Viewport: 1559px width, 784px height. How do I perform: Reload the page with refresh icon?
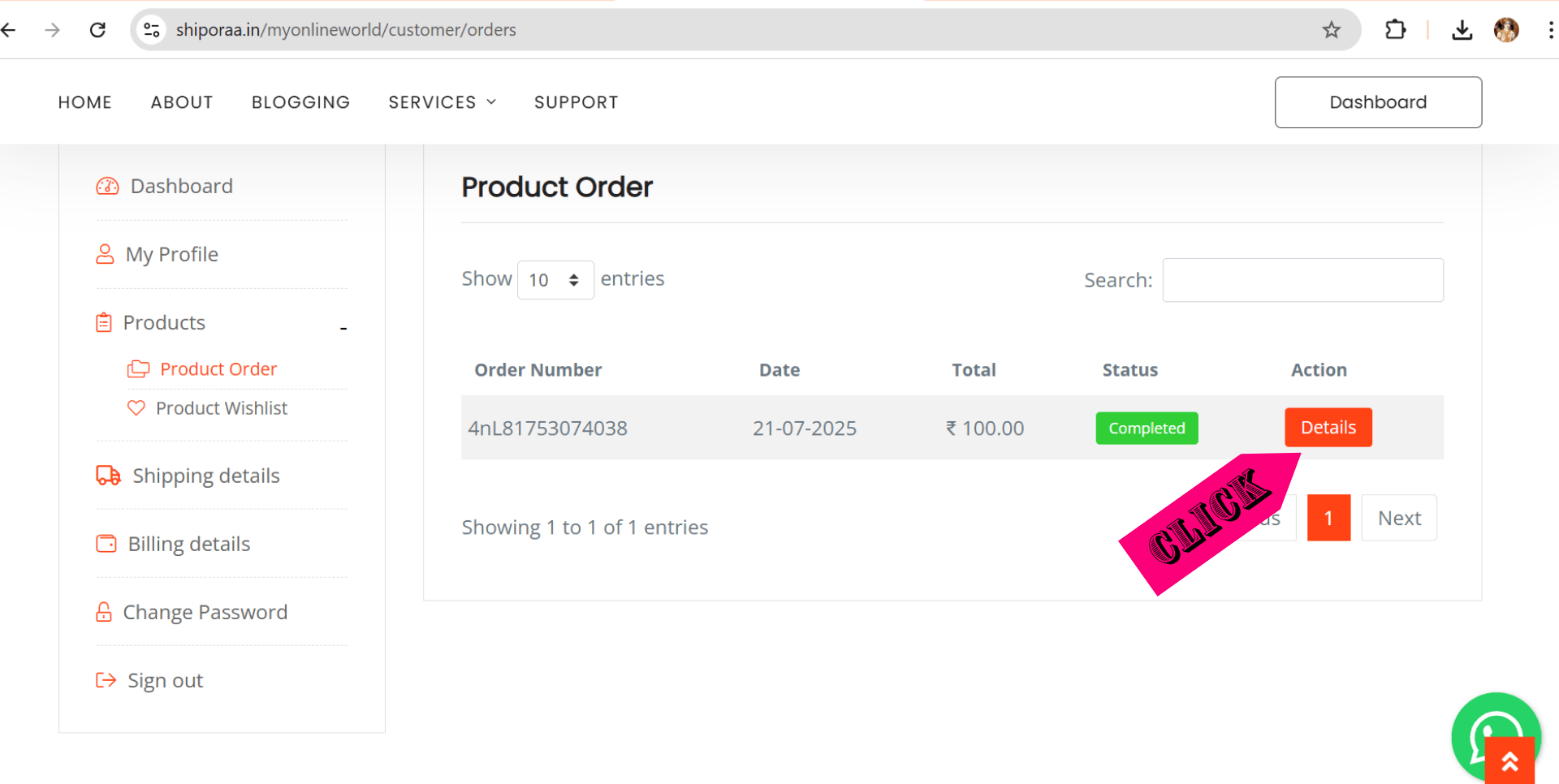coord(97,30)
